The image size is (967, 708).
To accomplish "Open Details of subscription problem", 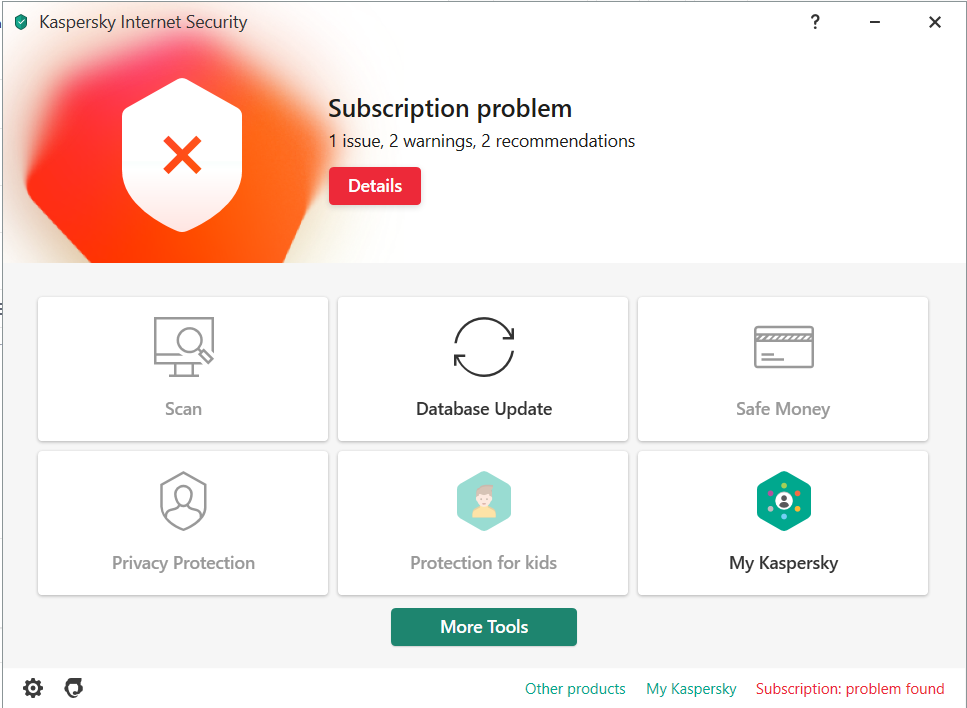I will 375,186.
